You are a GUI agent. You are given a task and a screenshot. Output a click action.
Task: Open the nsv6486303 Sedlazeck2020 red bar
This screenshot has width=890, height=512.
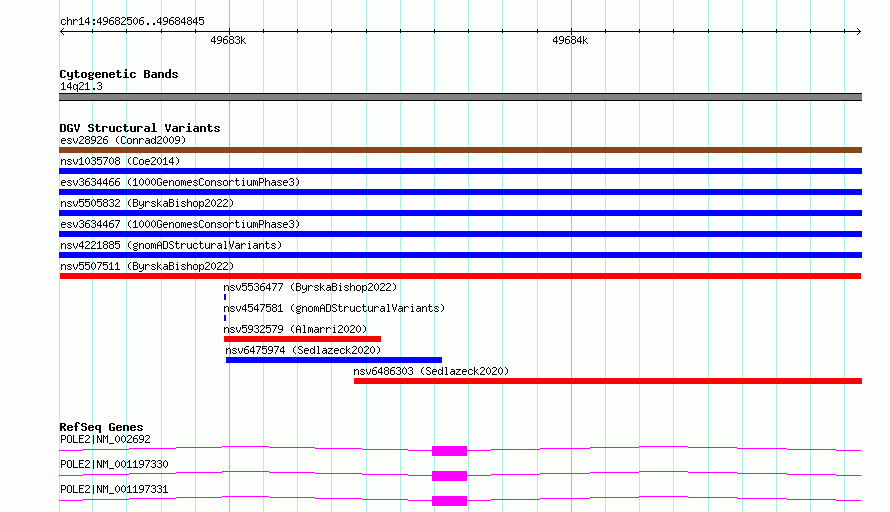(608, 381)
